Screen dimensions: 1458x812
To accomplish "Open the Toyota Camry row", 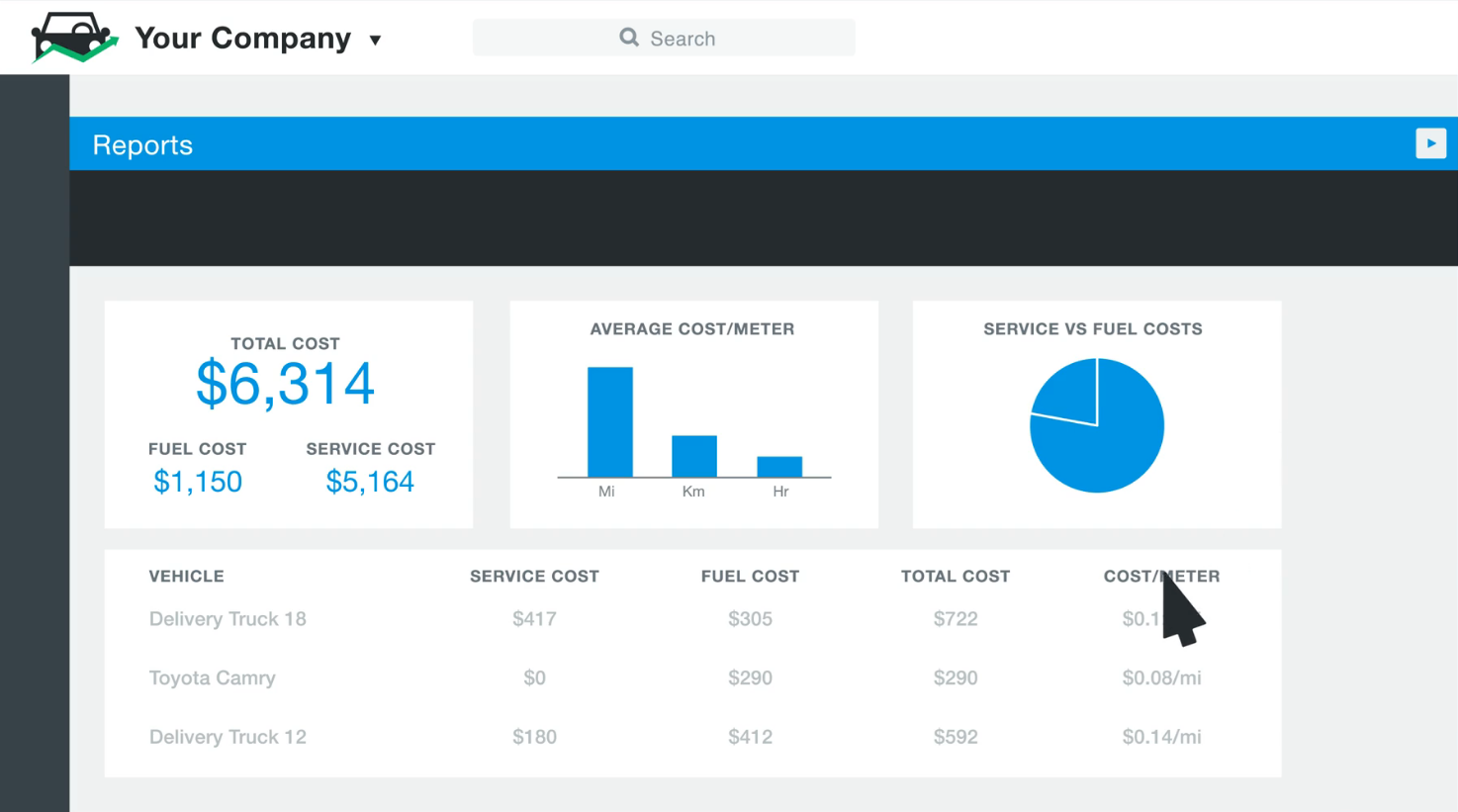I will tap(692, 678).
